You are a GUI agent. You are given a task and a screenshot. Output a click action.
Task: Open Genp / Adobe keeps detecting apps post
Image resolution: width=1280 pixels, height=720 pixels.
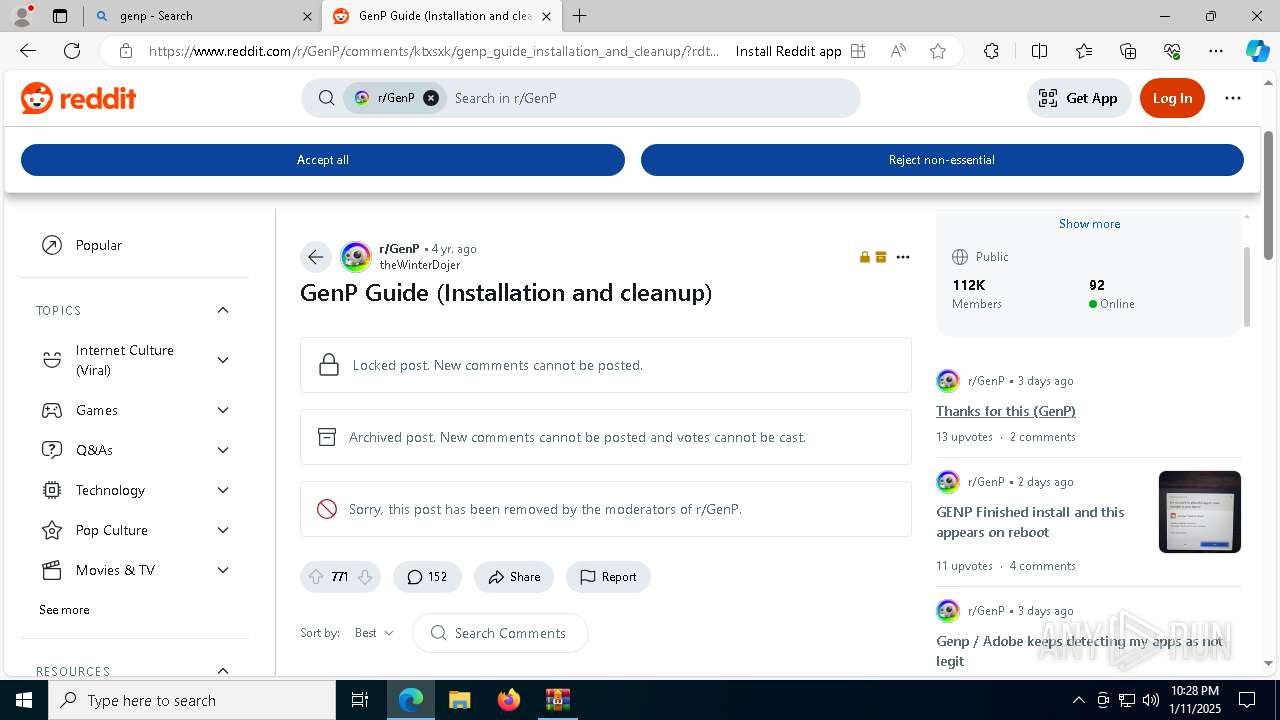[x=1078, y=651]
